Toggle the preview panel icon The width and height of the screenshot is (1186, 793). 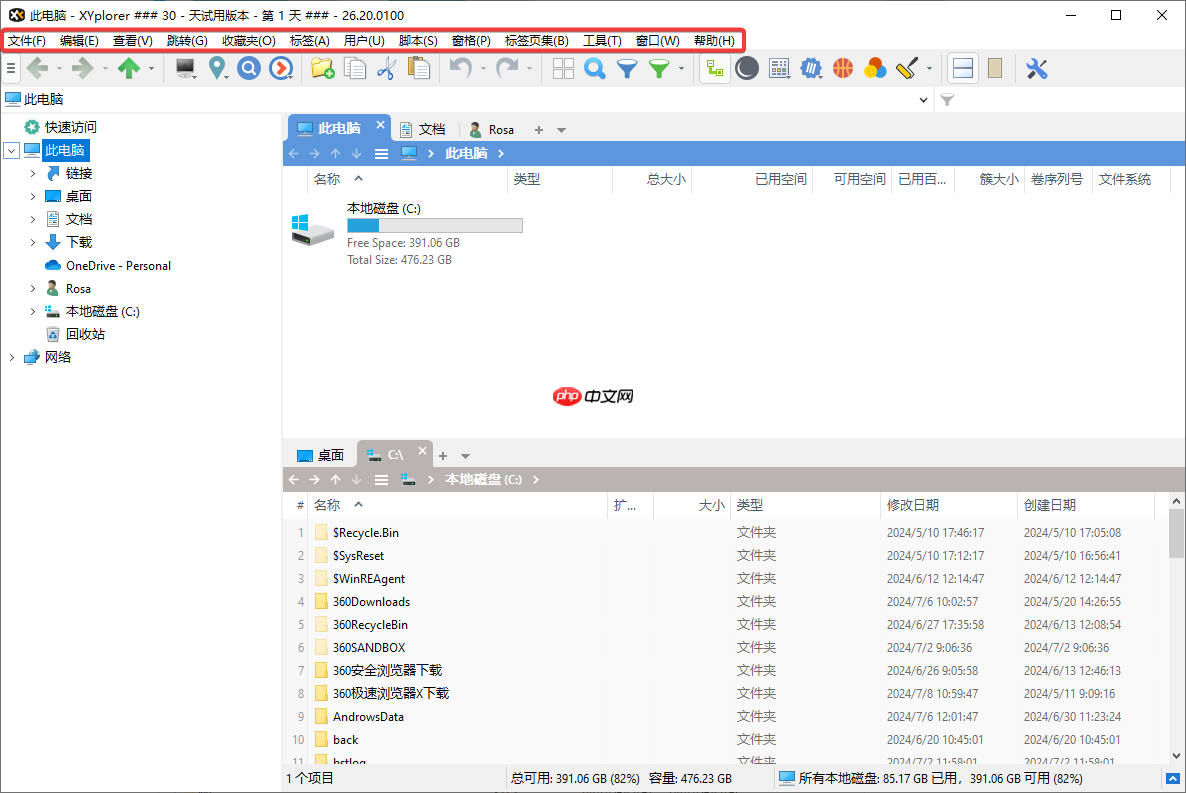996,68
